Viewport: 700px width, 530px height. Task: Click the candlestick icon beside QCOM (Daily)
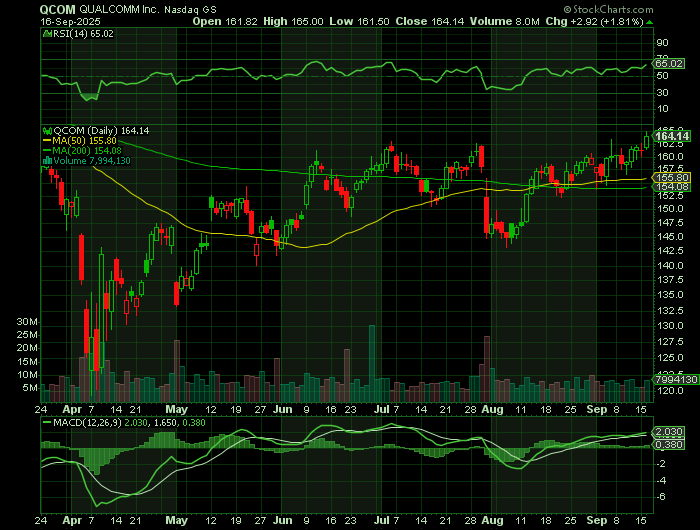pos(47,130)
